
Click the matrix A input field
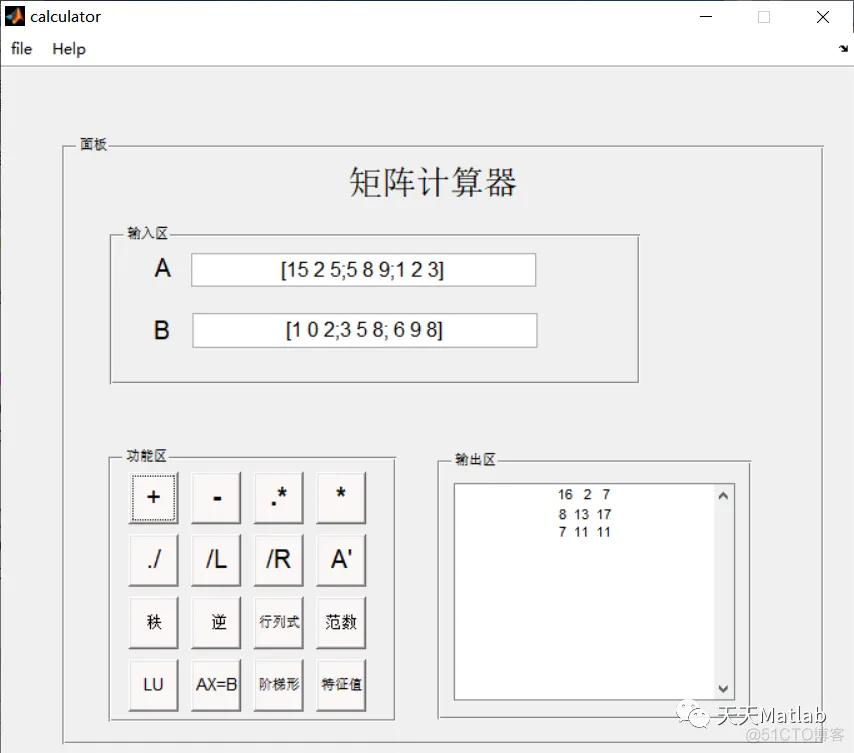[363, 270]
